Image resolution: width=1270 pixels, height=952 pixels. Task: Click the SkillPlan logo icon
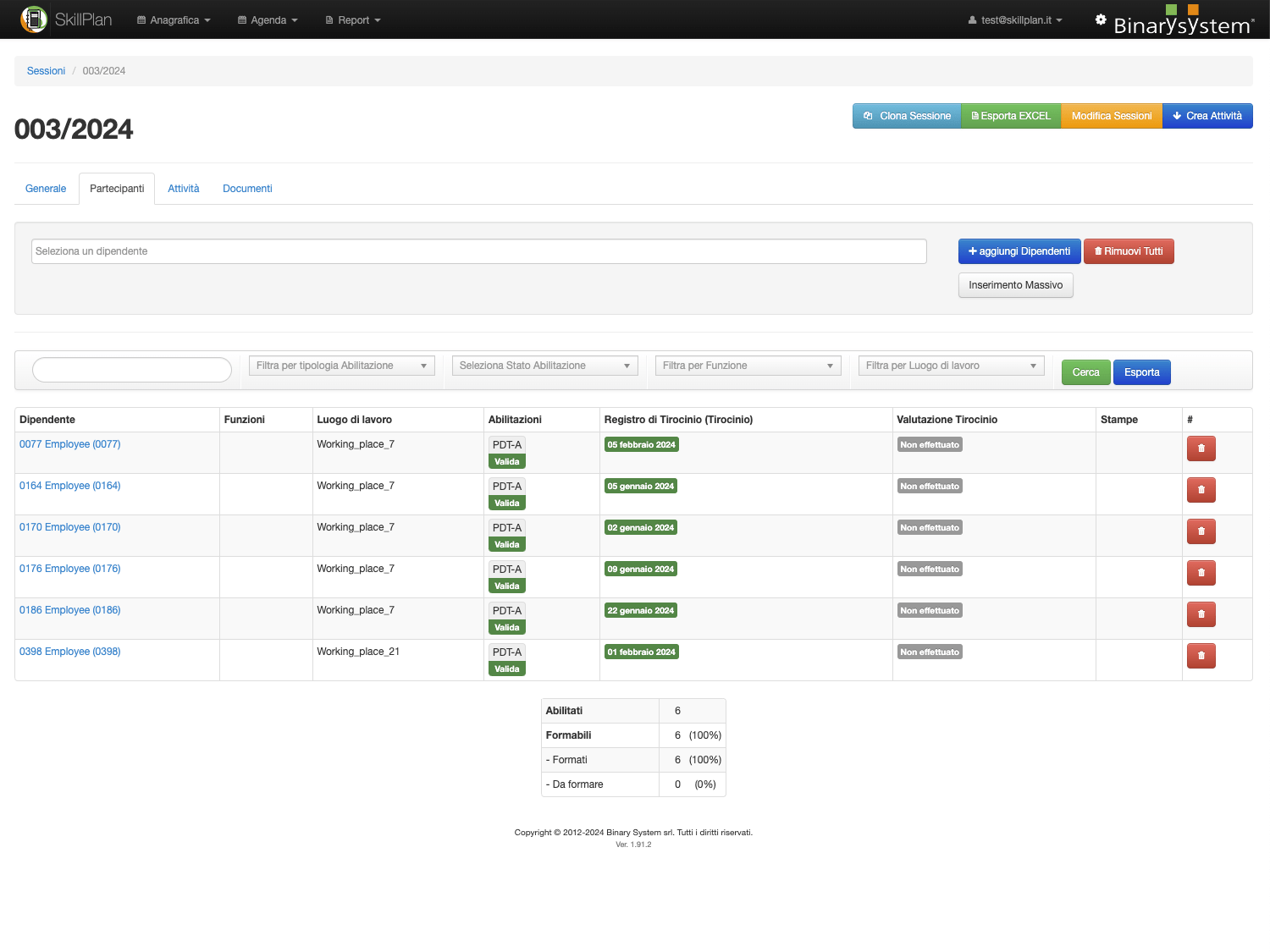34,19
